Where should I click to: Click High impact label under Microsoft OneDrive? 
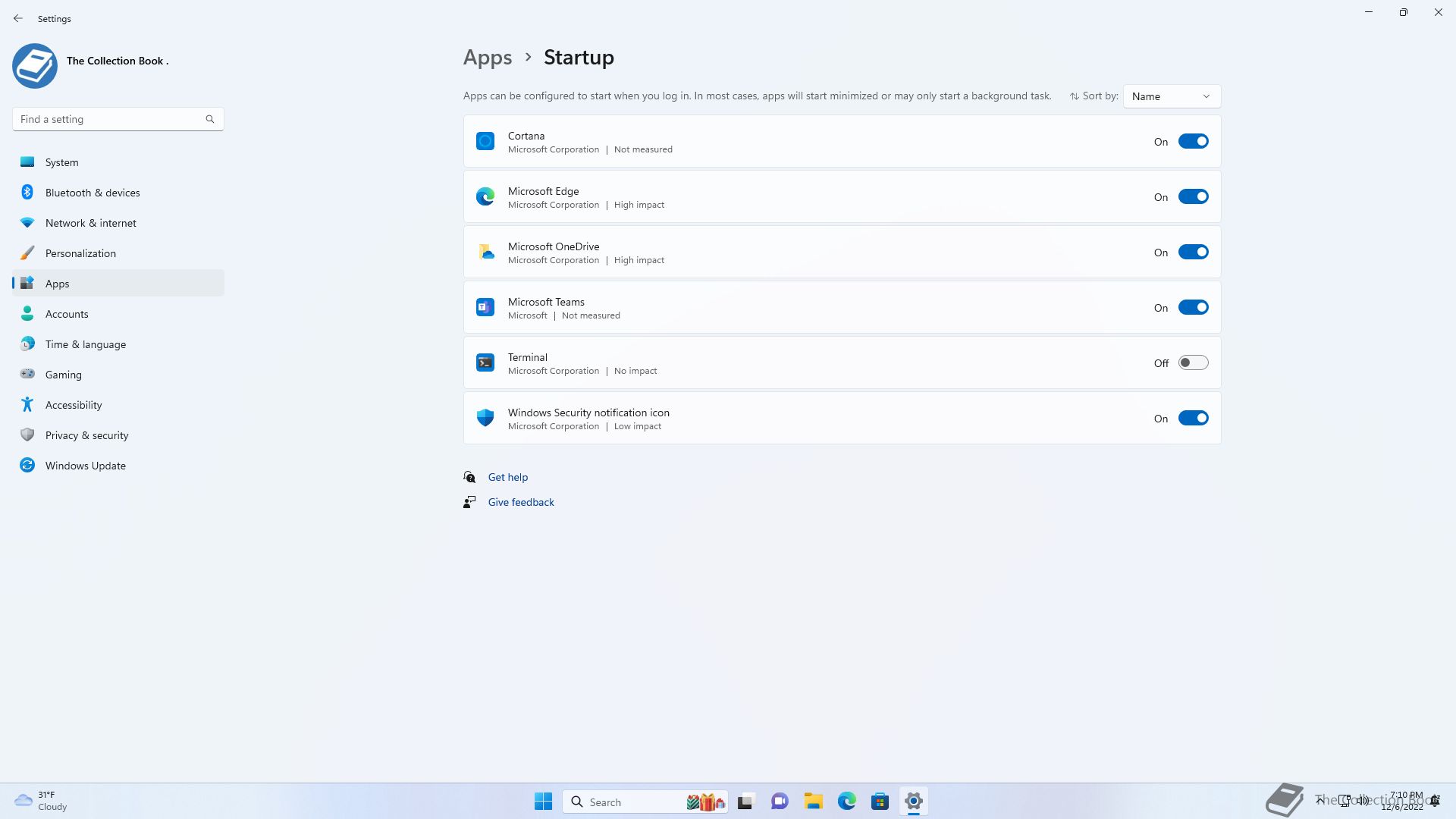(639, 260)
